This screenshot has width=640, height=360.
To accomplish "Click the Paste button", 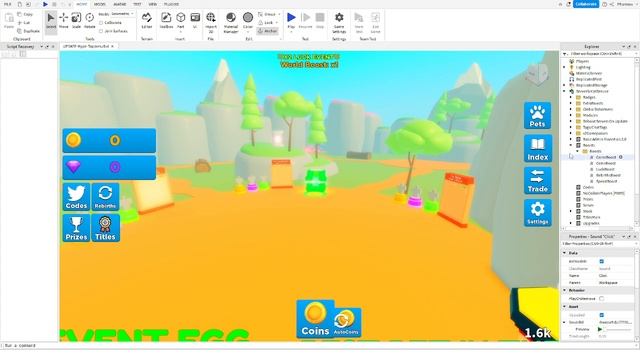I will pos(9,21).
